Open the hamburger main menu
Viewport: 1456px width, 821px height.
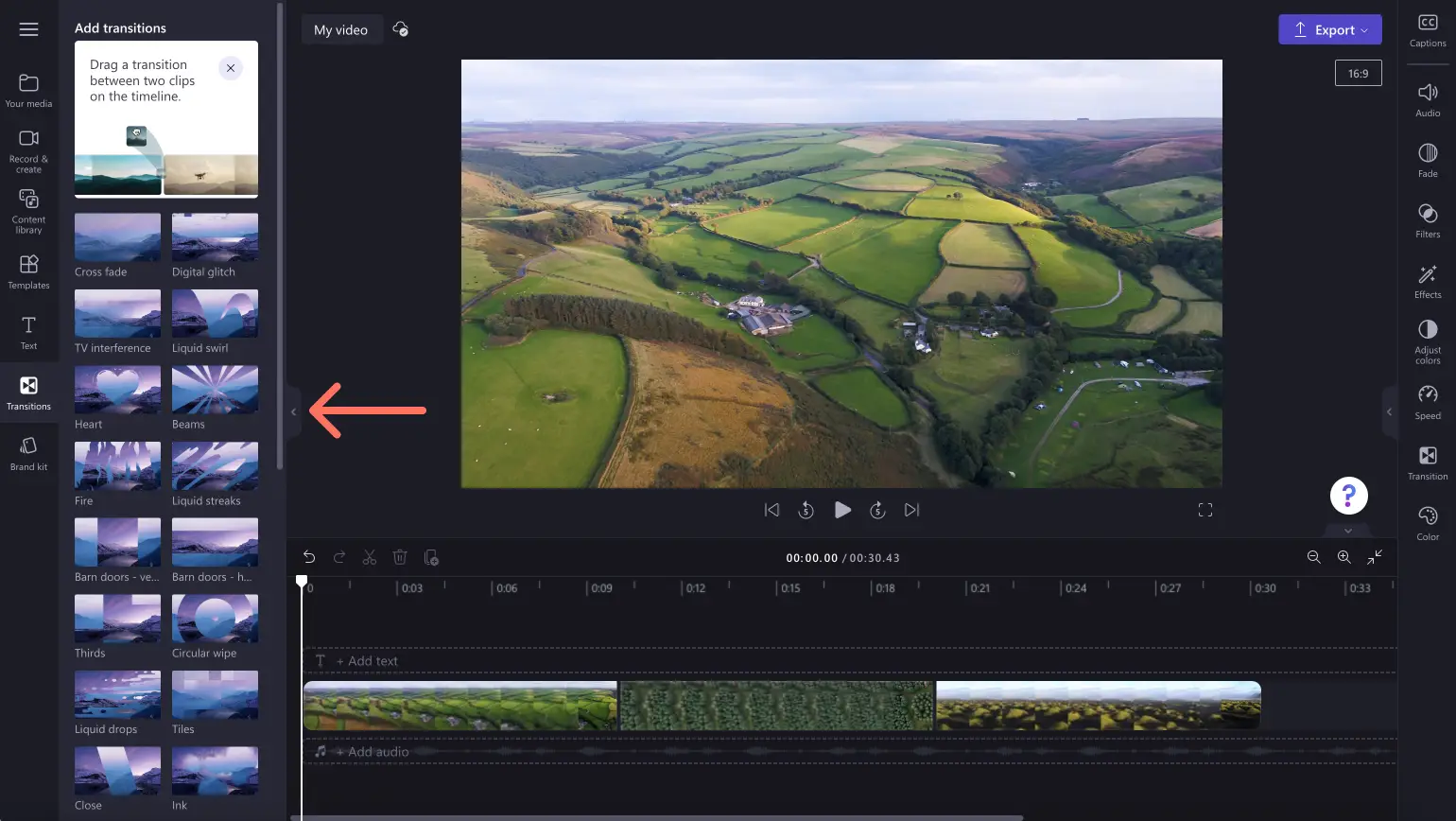28,29
